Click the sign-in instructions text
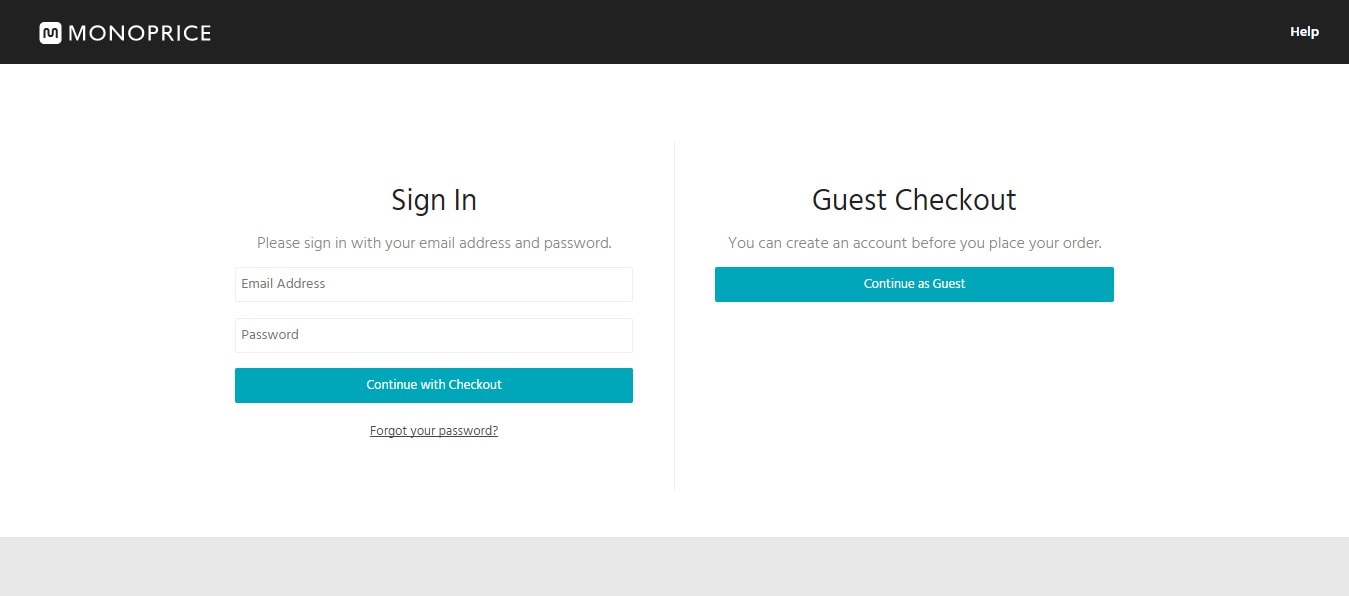 point(434,243)
